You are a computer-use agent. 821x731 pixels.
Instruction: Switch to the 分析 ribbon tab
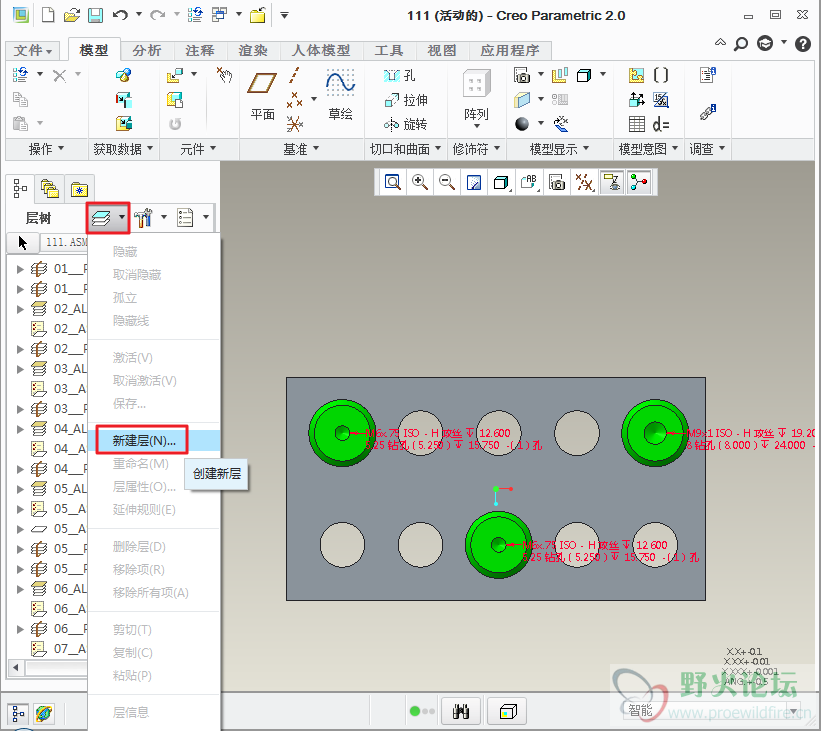[147, 50]
